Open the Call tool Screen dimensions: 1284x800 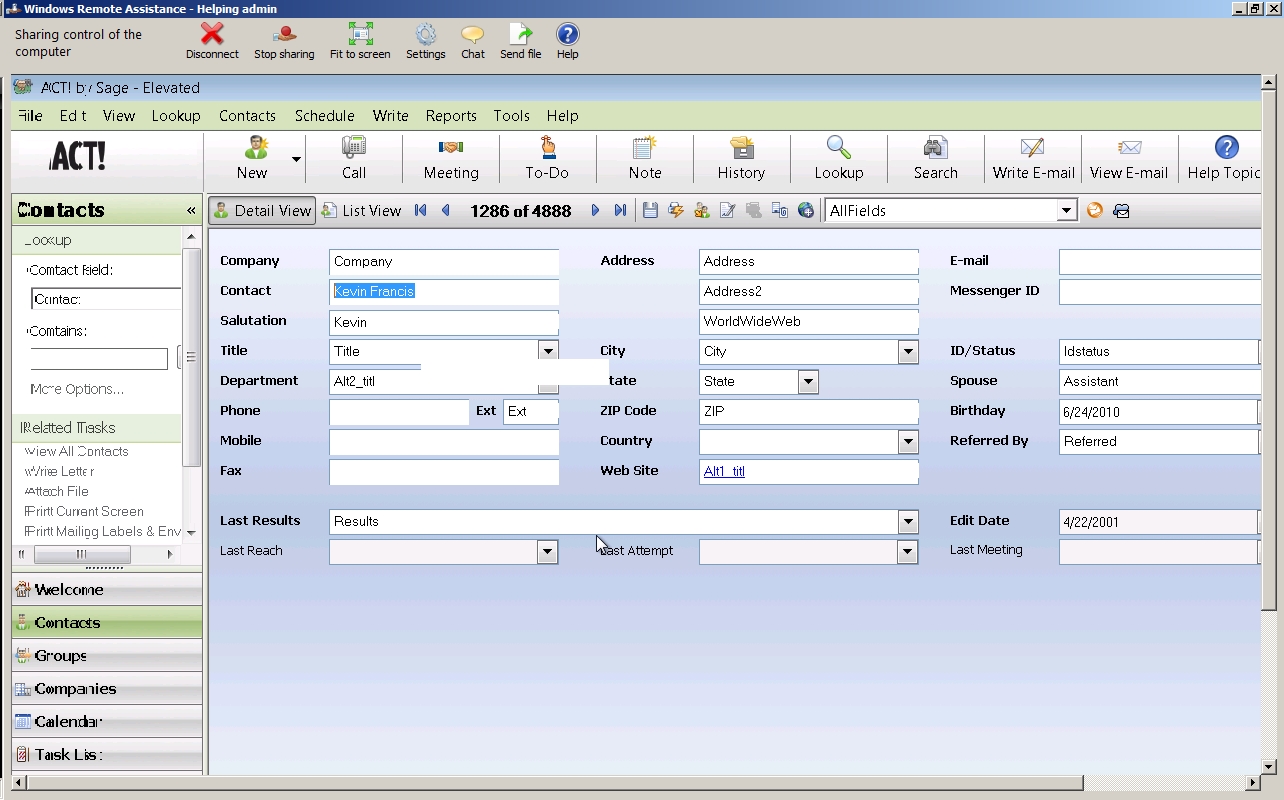(x=354, y=158)
